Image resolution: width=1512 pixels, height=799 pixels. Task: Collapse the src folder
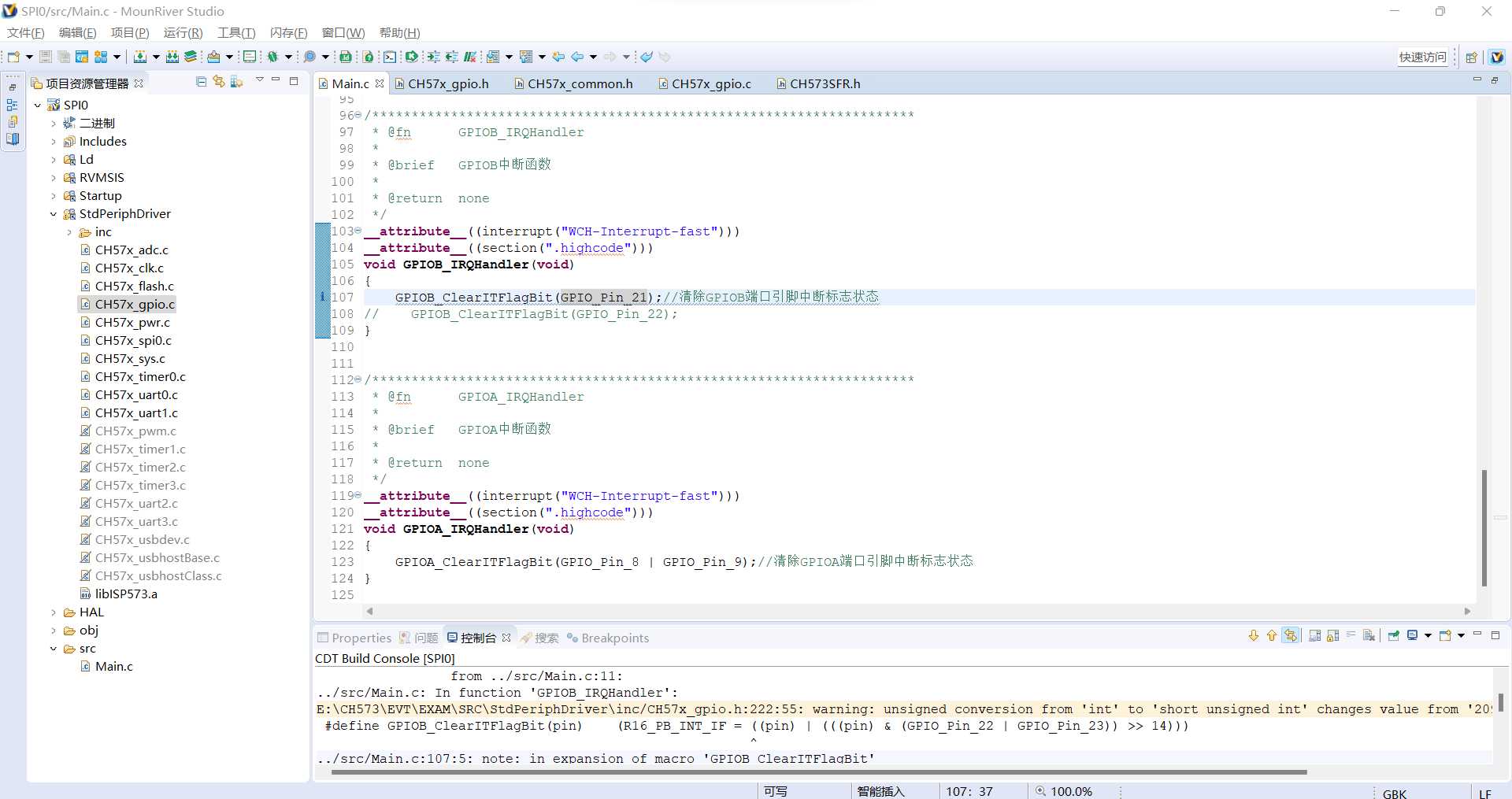(53, 649)
